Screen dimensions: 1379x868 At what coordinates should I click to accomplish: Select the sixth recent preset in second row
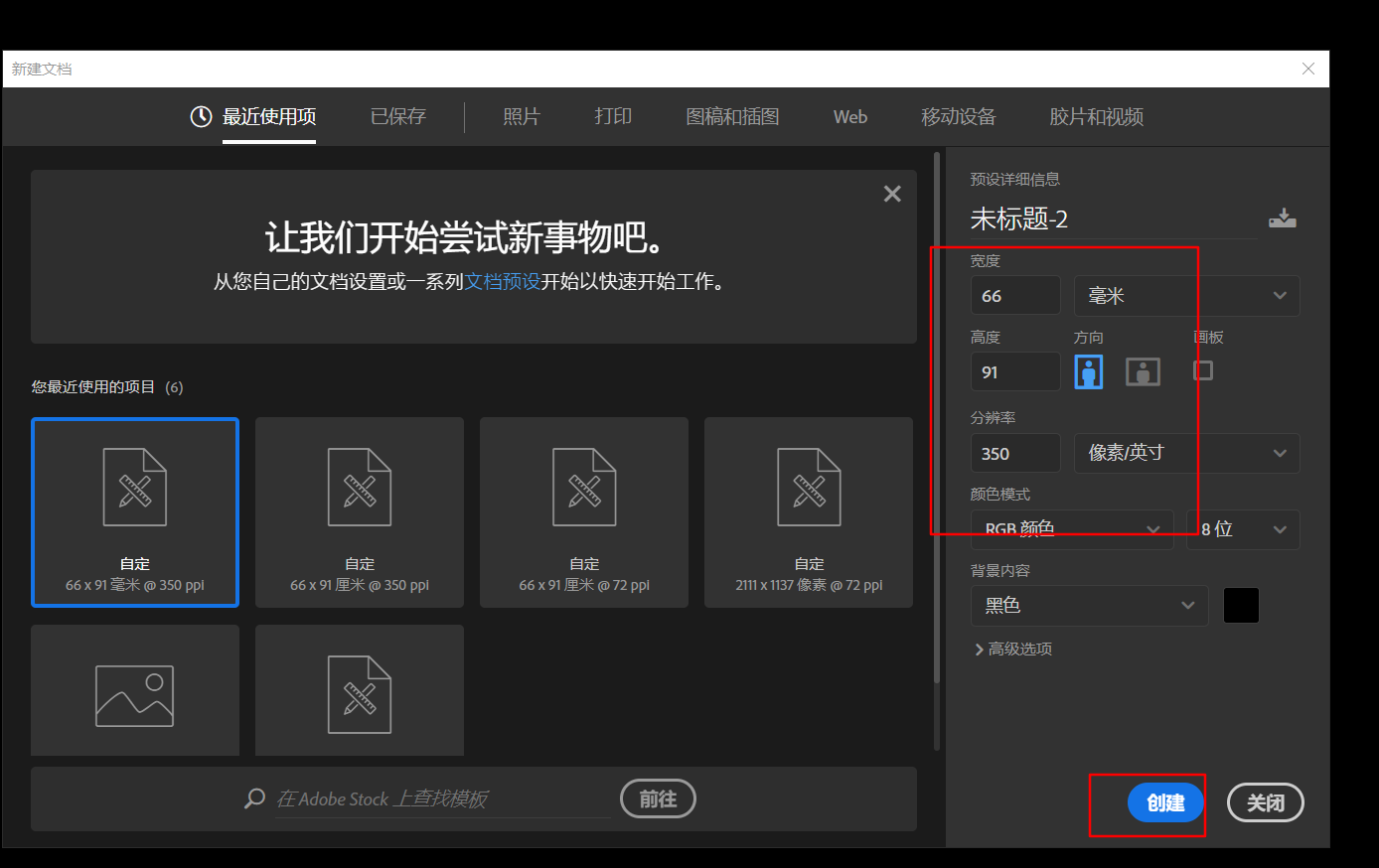pyautogui.click(x=360, y=691)
